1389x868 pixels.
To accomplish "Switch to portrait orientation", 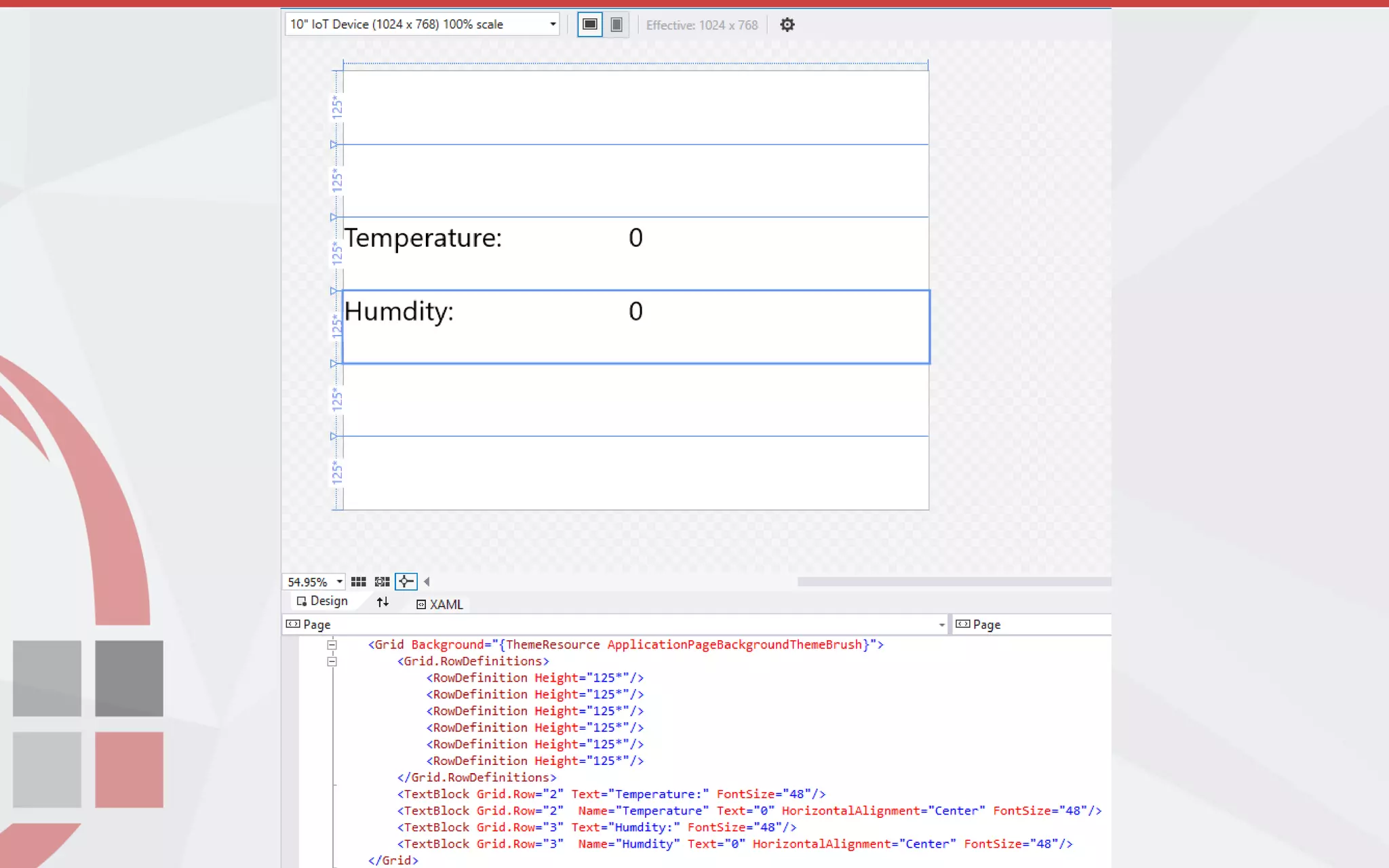I will point(616,24).
